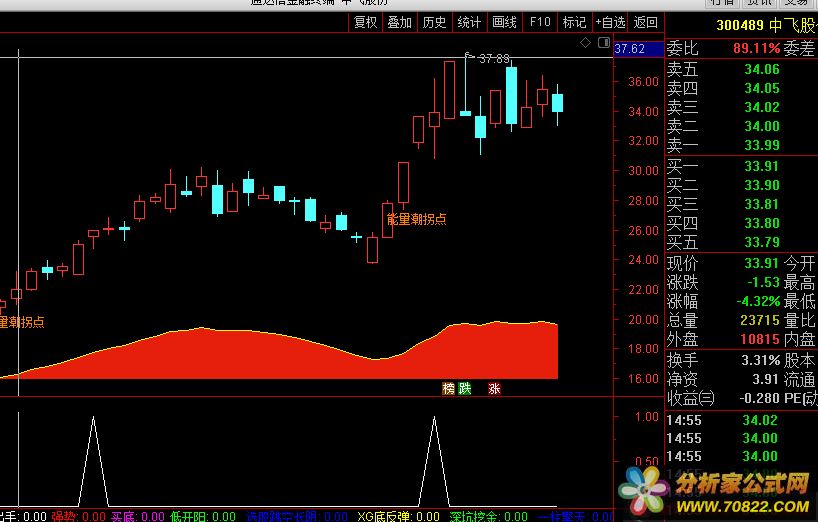
Task: Click the 涨 marker icon
Action: [x=493, y=388]
